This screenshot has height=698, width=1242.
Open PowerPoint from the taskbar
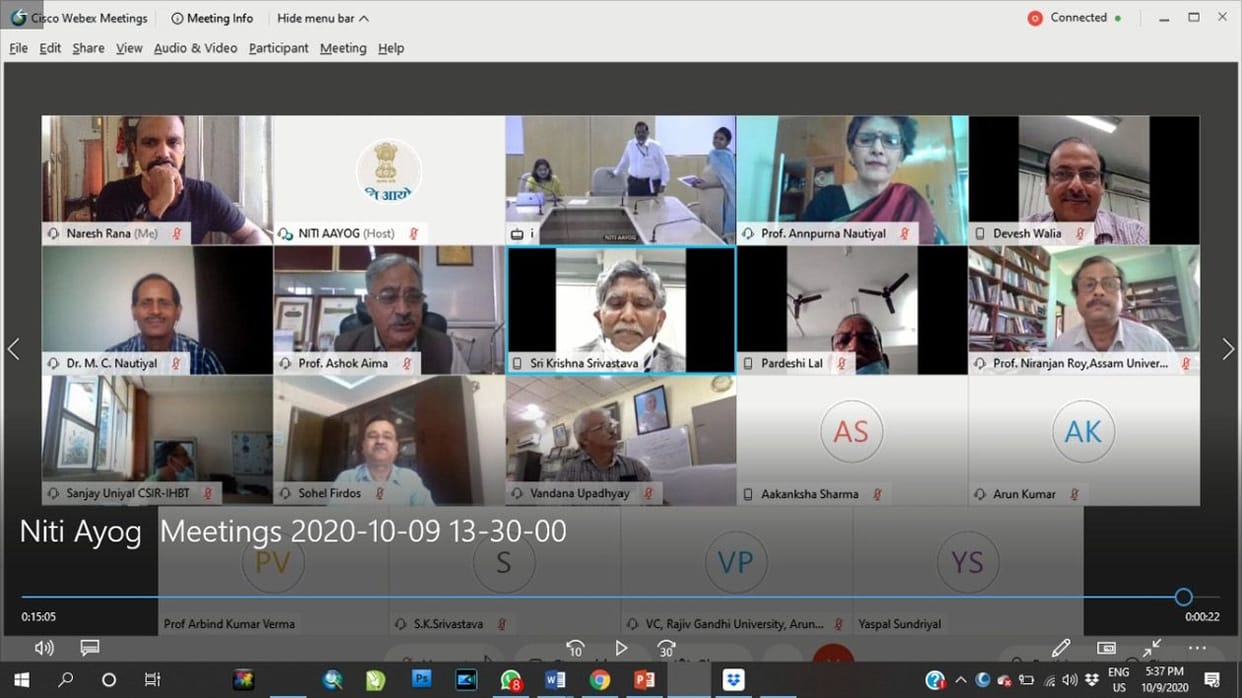644,680
